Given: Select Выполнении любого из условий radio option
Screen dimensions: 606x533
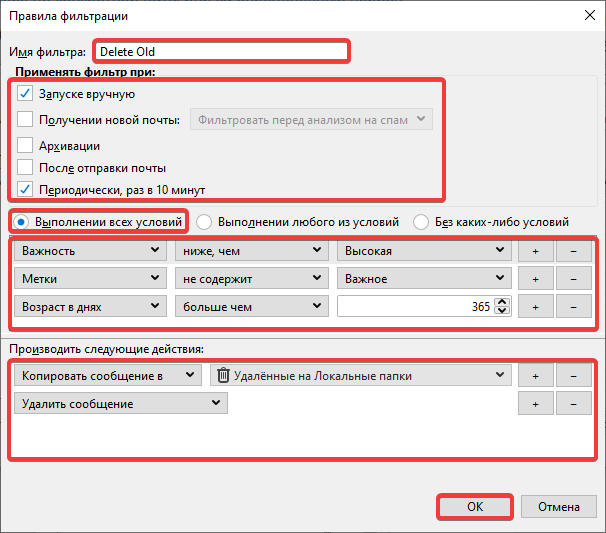Looking at the screenshot, I should [204, 221].
